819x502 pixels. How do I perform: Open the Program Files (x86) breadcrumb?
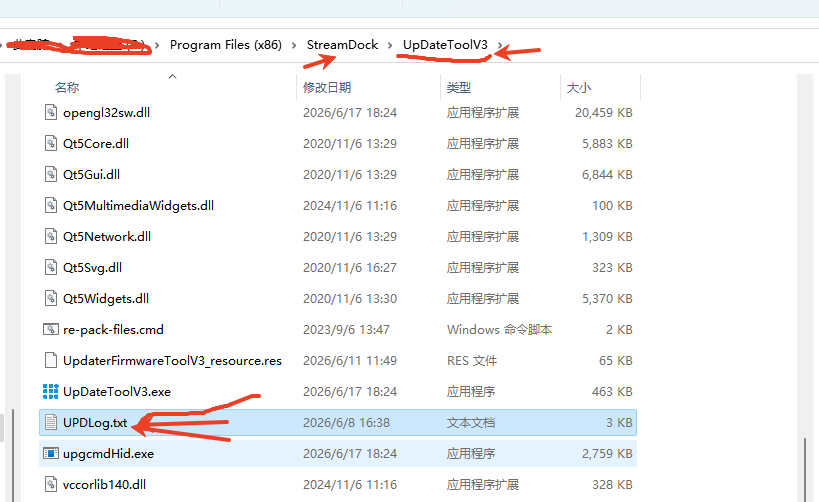point(226,45)
